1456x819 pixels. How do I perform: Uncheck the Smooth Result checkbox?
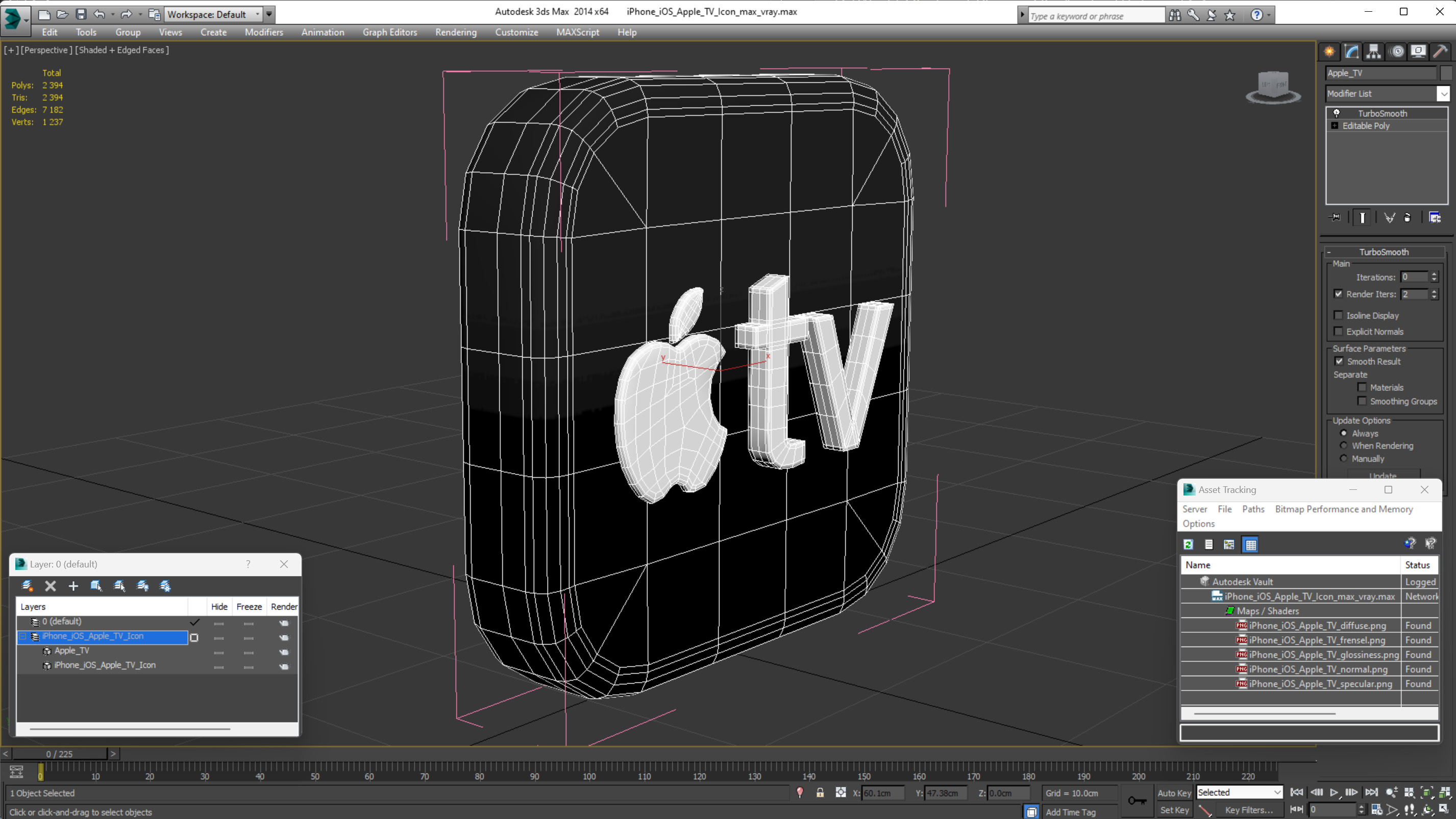1339,361
